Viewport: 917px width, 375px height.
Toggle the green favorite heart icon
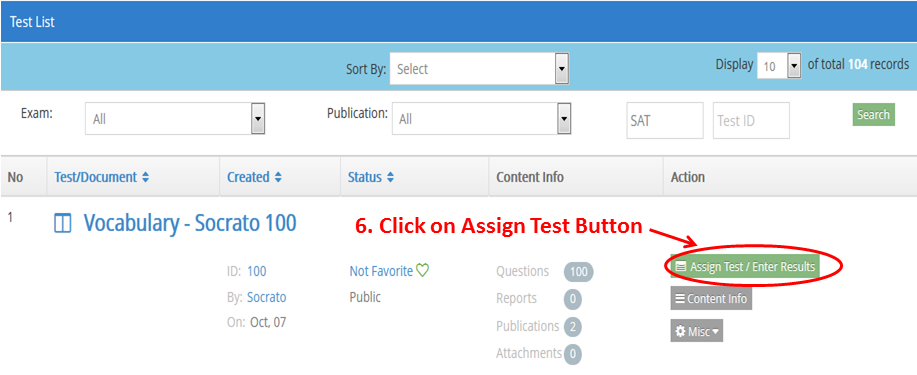[422, 271]
